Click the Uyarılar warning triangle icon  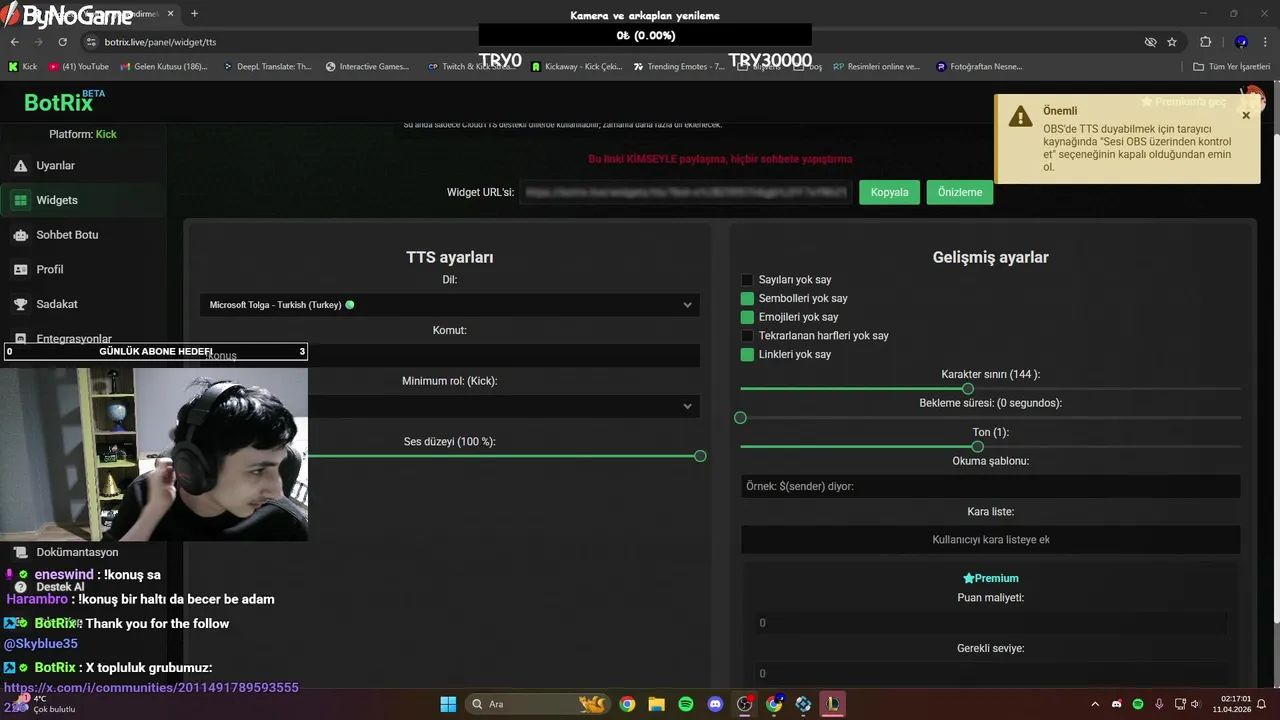[x=20, y=166]
